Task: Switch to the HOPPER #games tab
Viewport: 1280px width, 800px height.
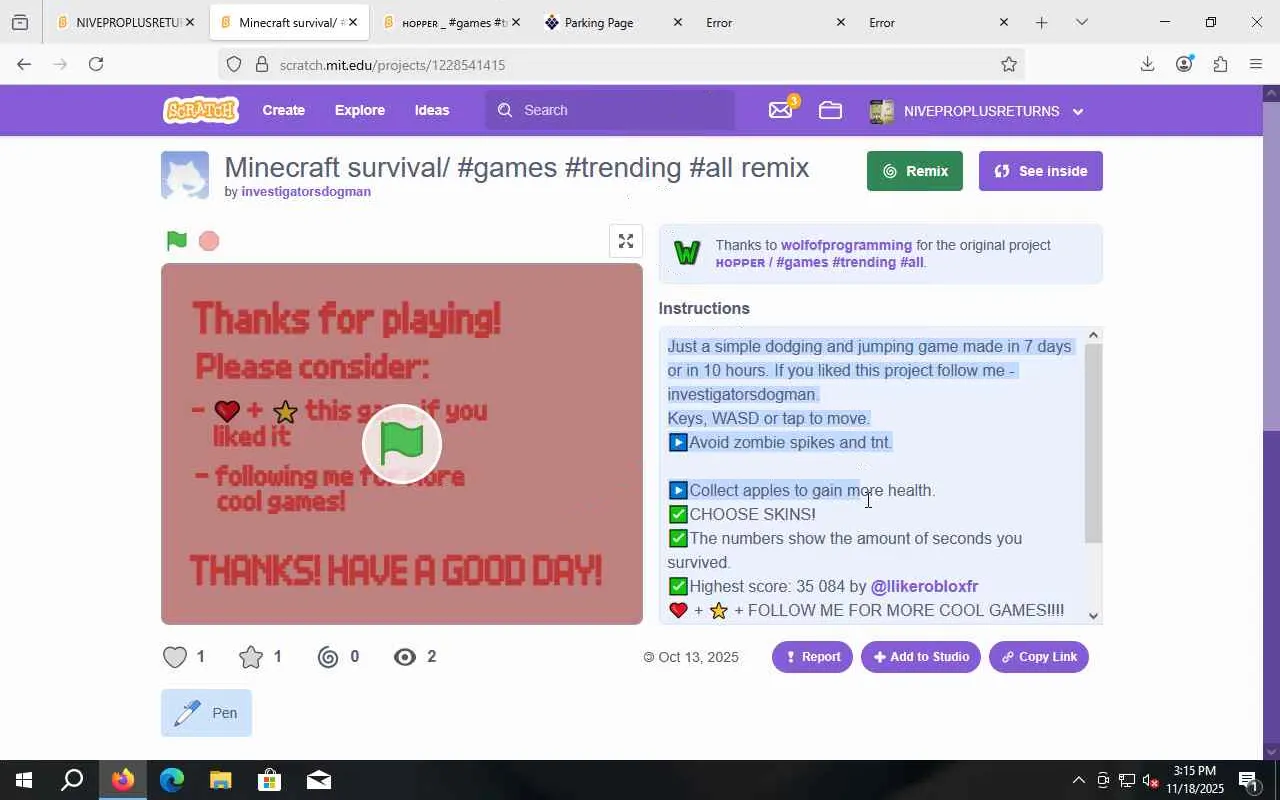Action: pos(452,22)
